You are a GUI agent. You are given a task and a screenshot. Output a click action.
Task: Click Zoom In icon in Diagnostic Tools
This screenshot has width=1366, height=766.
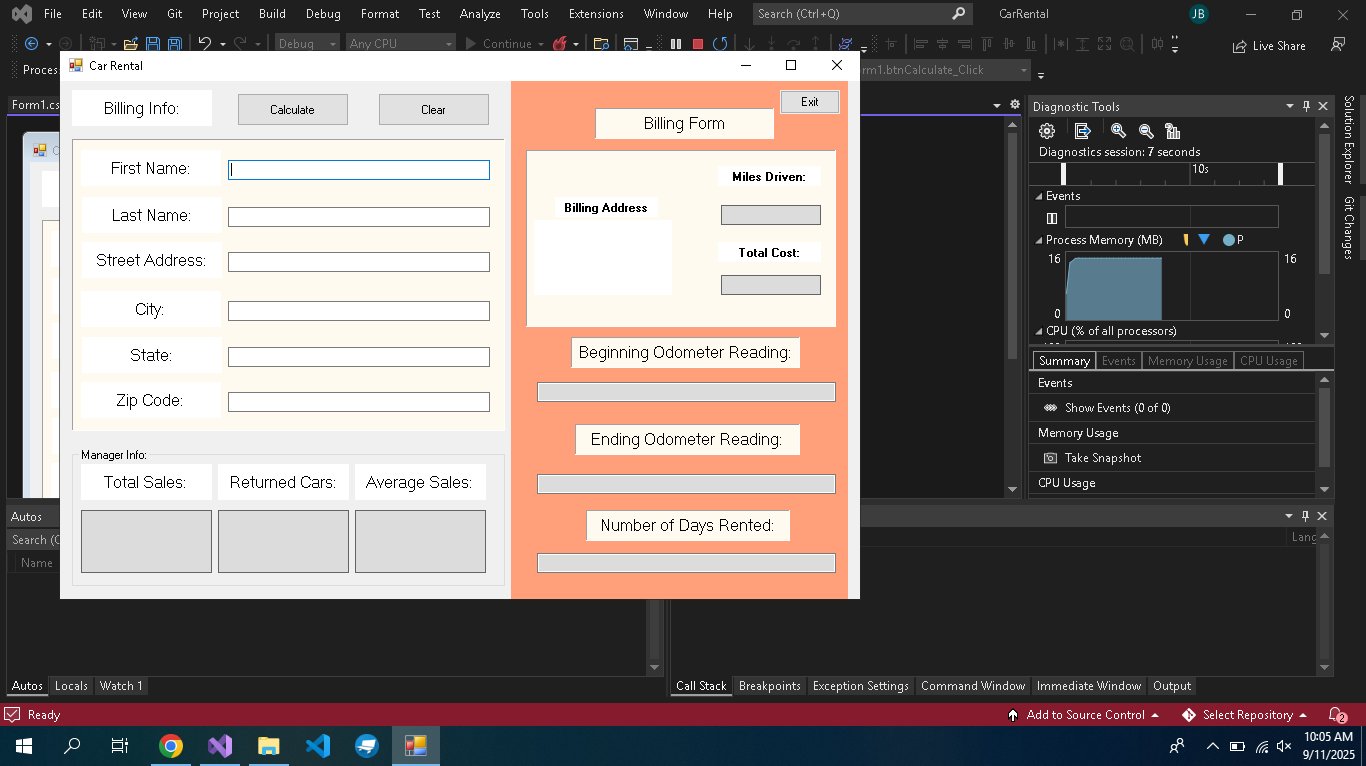pyautogui.click(x=1118, y=131)
